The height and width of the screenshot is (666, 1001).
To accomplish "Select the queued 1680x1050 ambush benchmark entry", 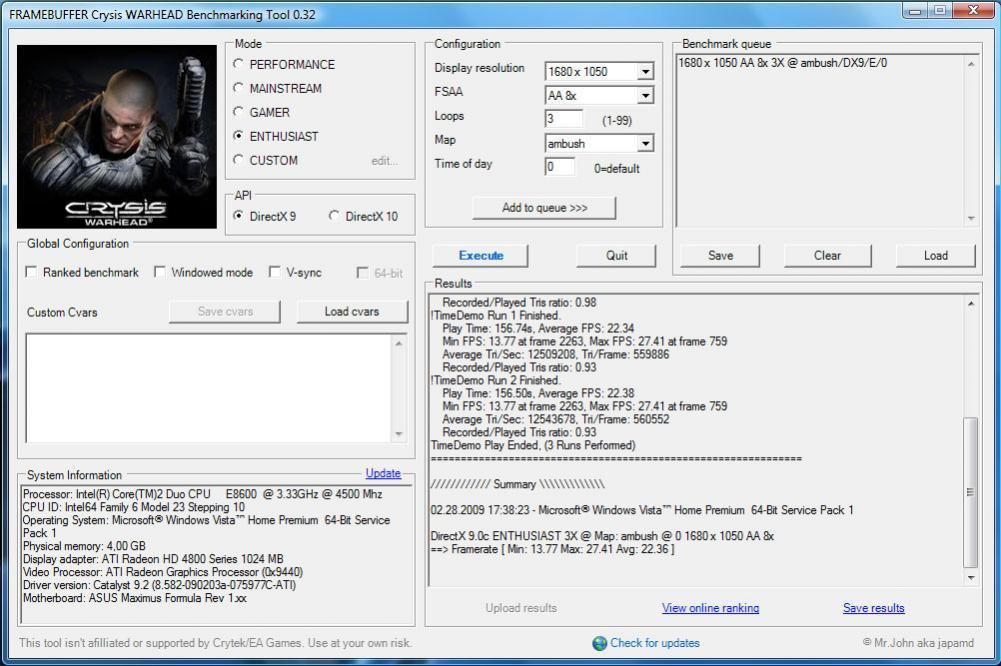I will [x=783, y=63].
